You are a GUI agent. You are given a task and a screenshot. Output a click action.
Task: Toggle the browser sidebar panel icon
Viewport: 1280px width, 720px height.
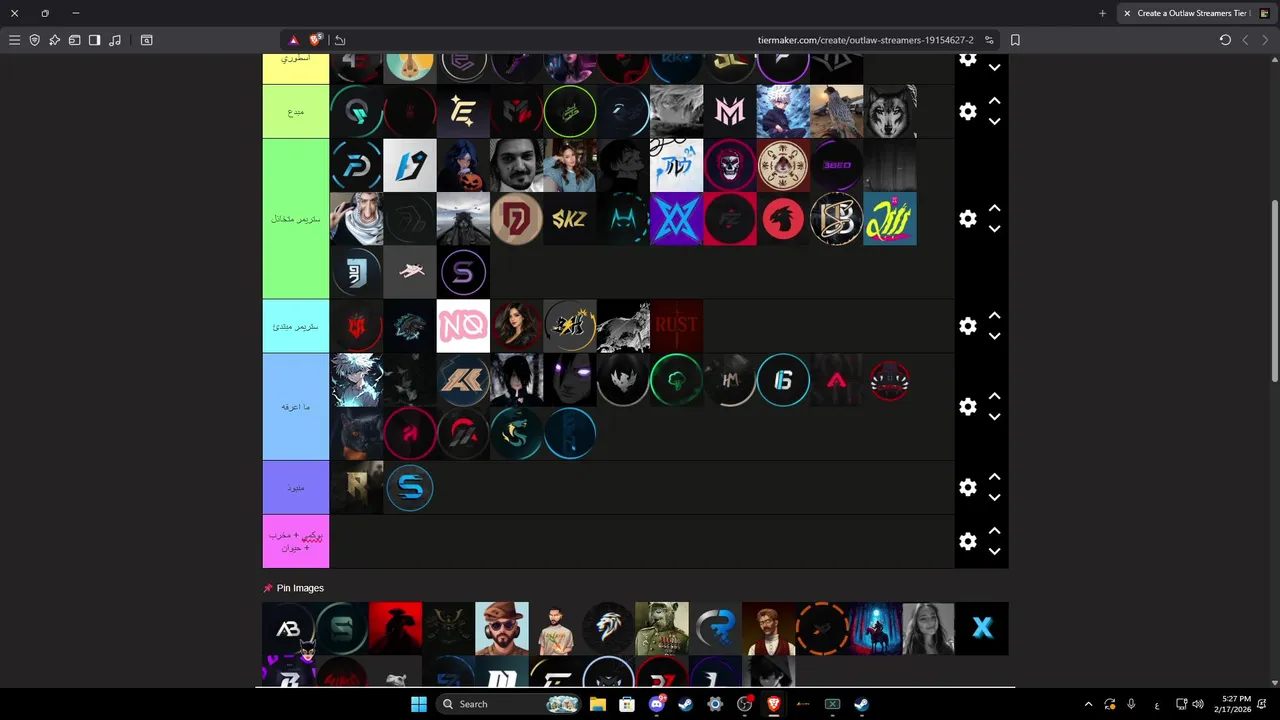[94, 40]
